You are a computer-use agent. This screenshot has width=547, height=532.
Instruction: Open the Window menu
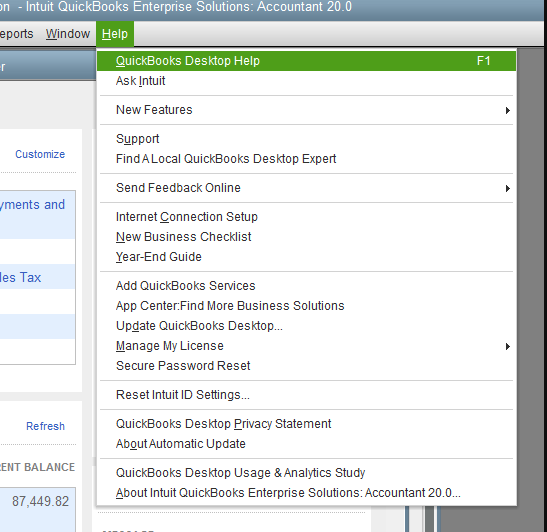68,34
